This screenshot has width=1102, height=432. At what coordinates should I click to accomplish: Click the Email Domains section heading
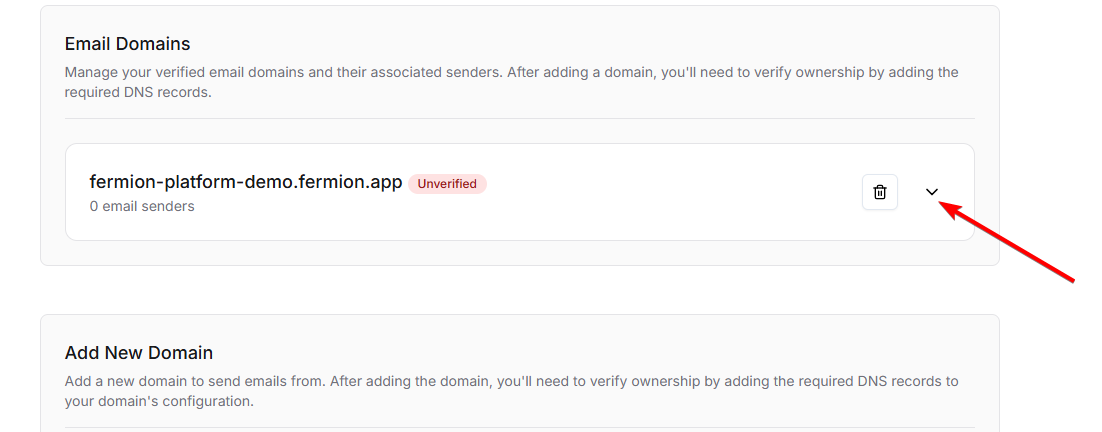coord(127,44)
